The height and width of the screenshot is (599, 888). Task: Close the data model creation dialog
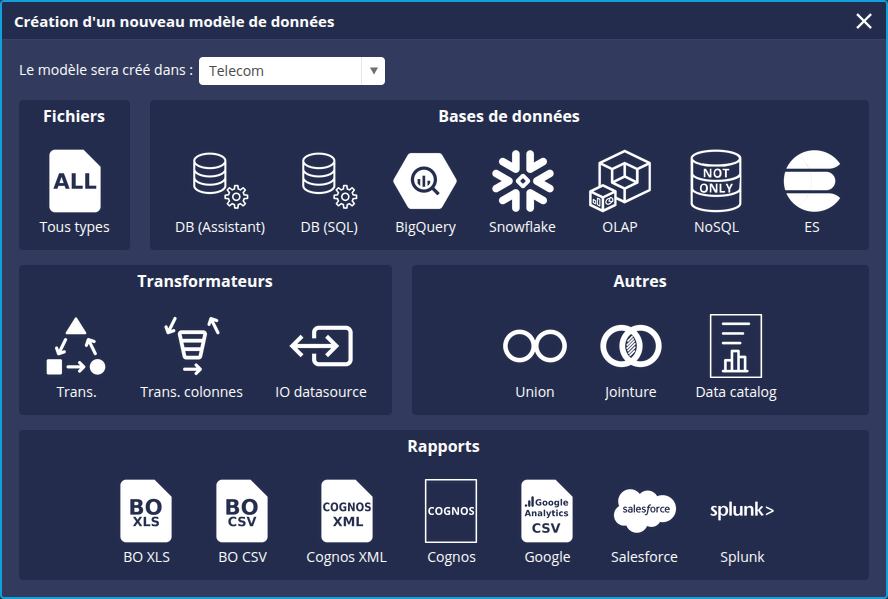click(864, 21)
